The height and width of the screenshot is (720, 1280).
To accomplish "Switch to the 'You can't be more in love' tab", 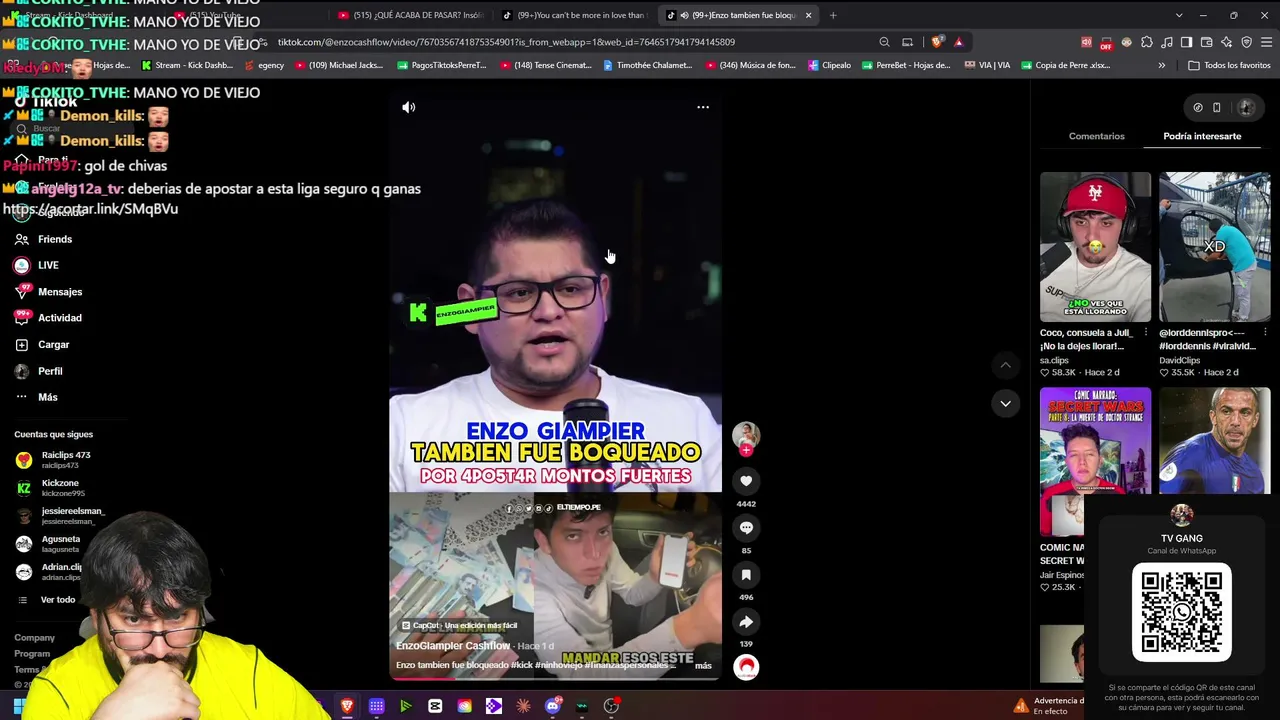I will pyautogui.click(x=573, y=15).
